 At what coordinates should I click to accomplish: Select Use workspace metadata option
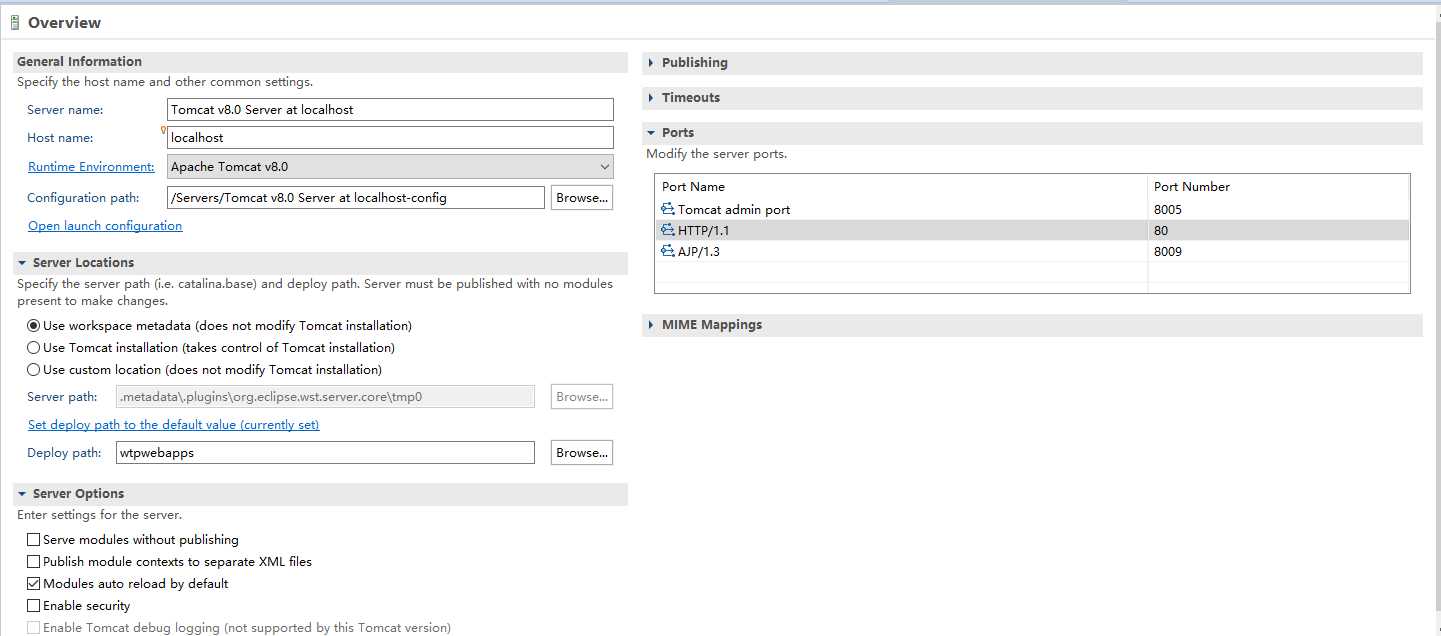(34, 325)
